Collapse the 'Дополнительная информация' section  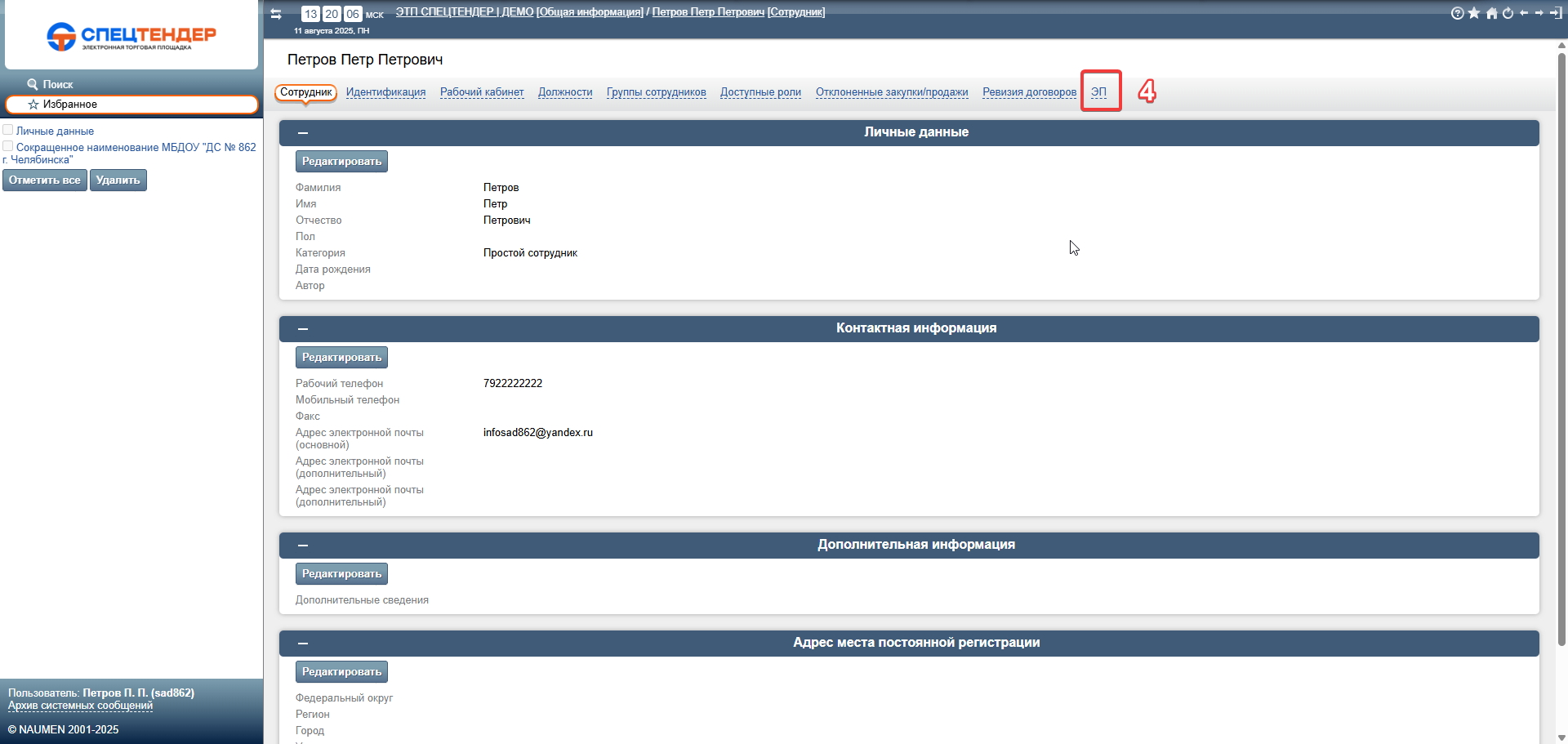(303, 546)
